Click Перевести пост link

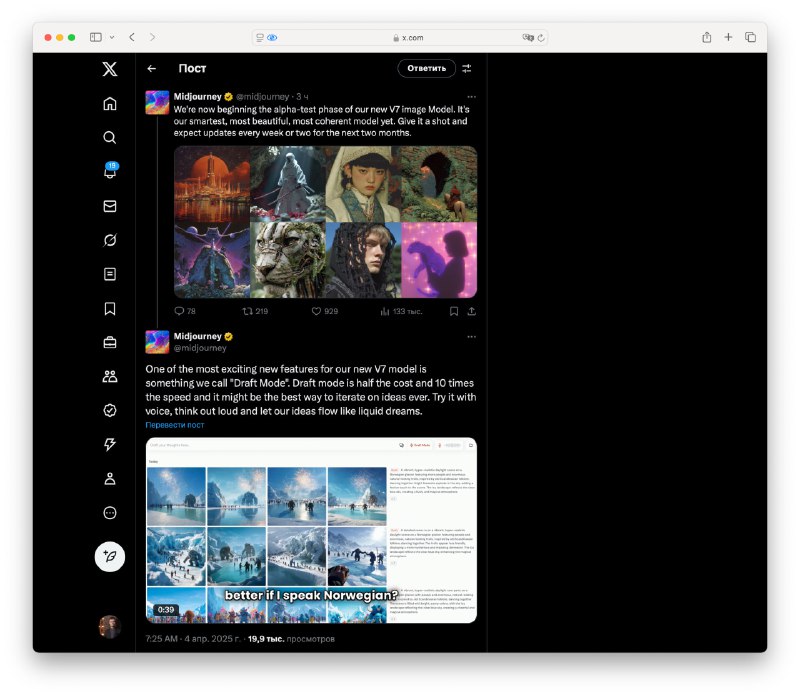pos(174,425)
